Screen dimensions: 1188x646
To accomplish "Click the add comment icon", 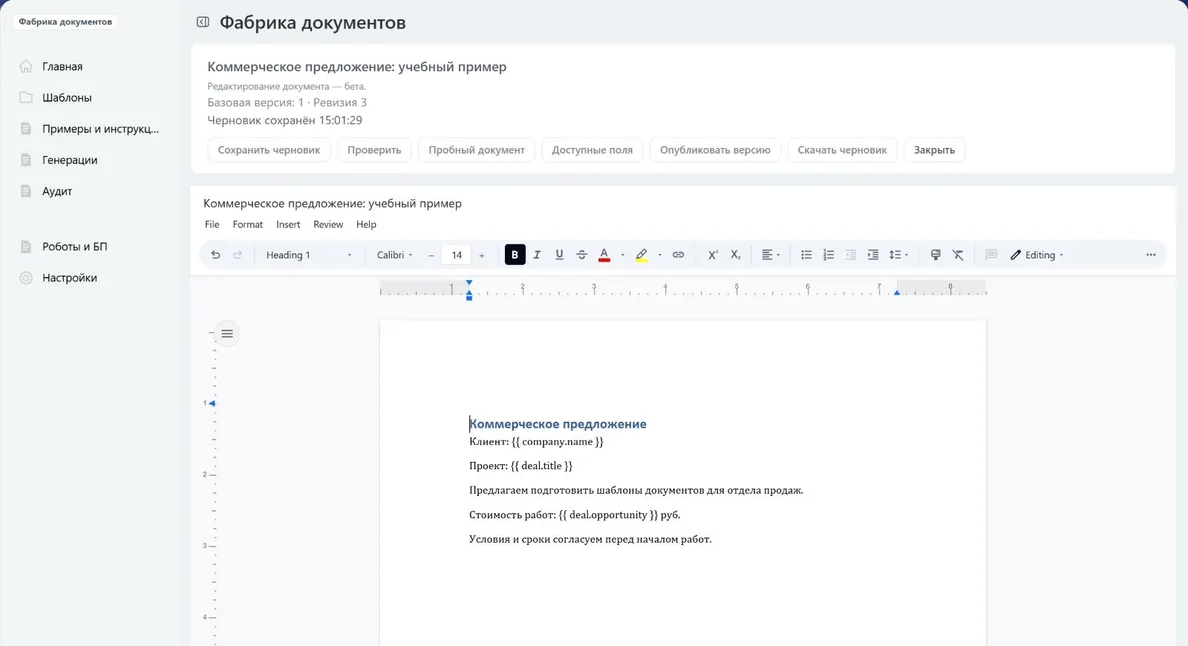I will coord(991,255).
